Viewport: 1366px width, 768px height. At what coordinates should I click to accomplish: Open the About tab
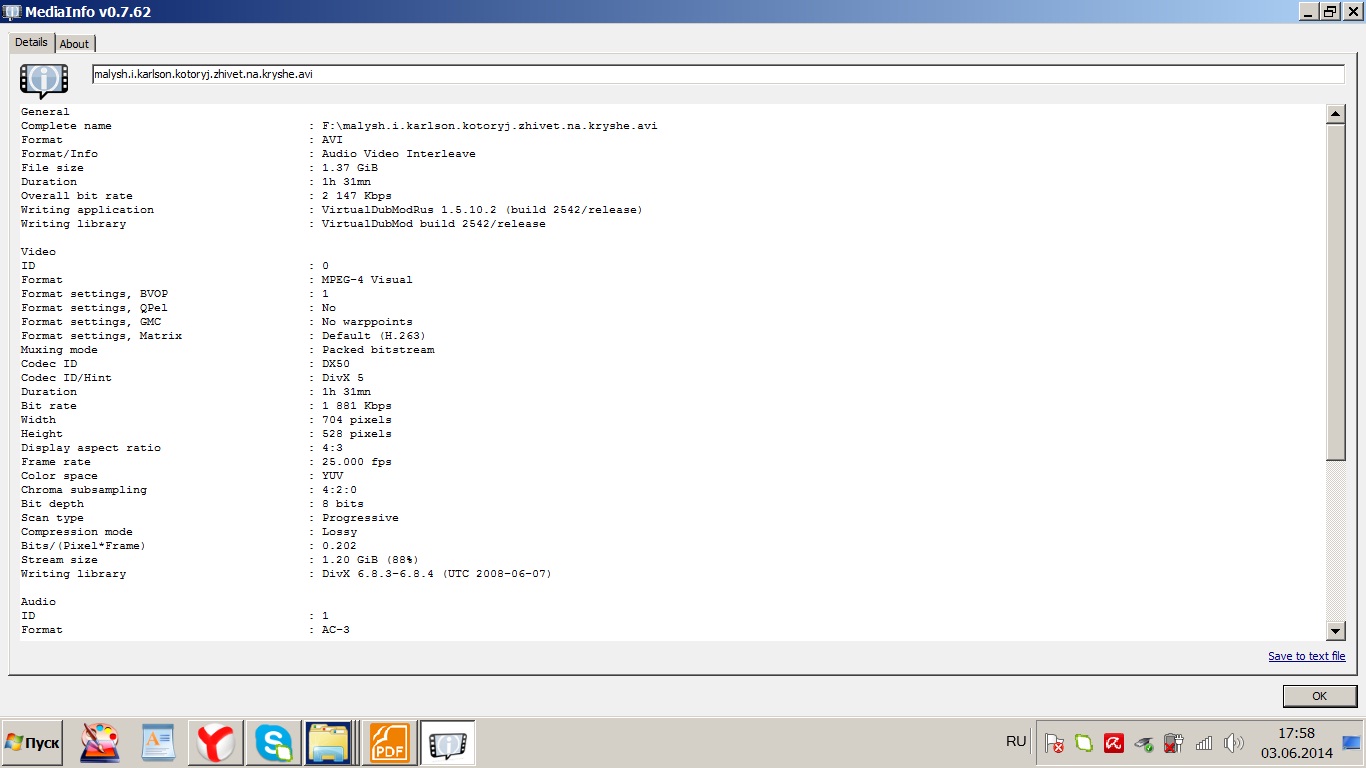(74, 44)
